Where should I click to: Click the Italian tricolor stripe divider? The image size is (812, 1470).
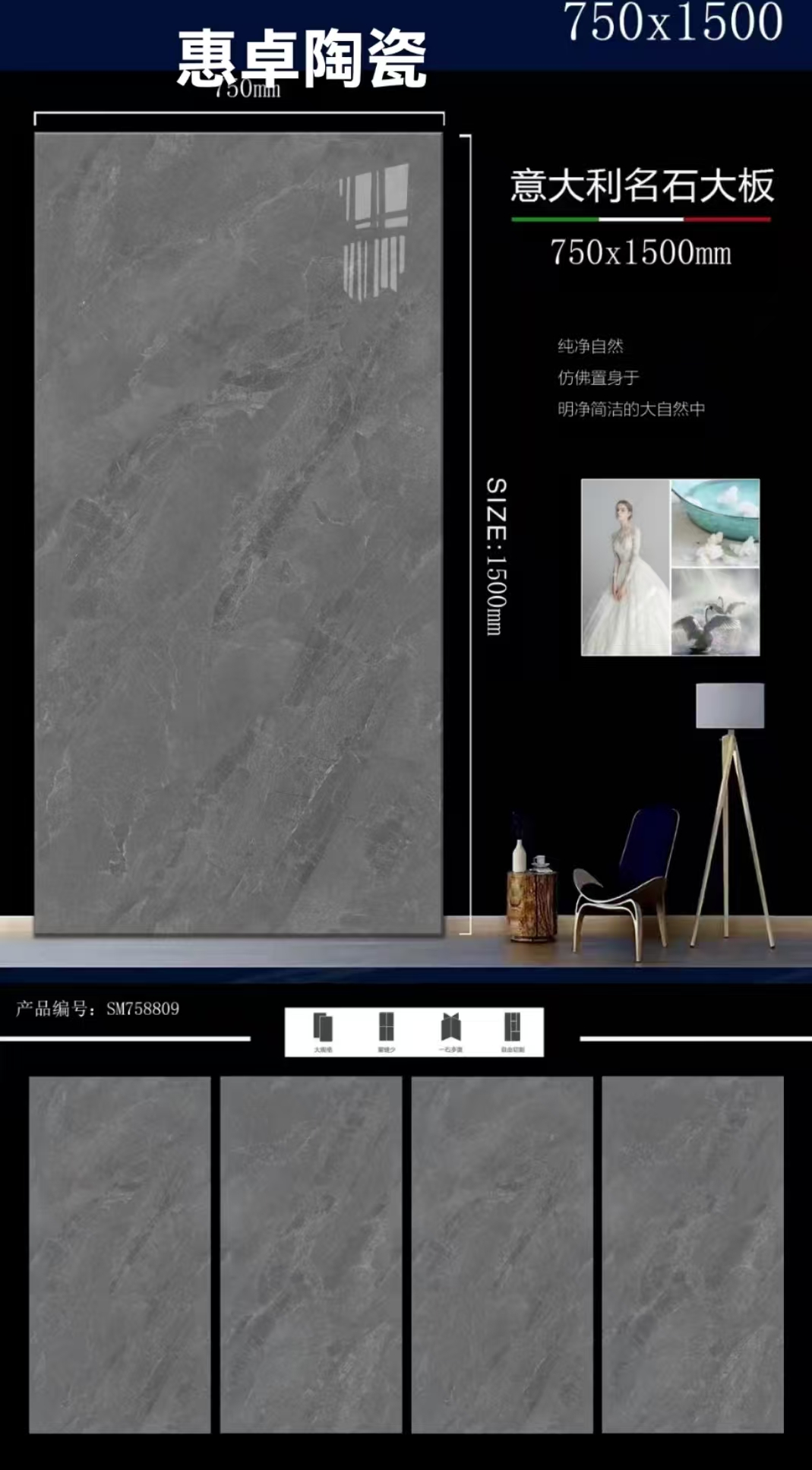click(x=641, y=220)
